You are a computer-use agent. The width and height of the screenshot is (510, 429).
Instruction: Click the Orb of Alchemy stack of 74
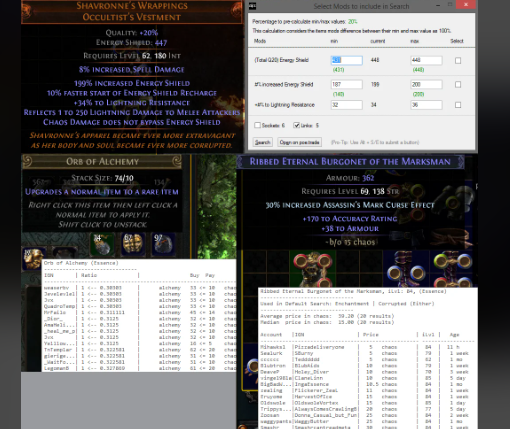(102, 244)
